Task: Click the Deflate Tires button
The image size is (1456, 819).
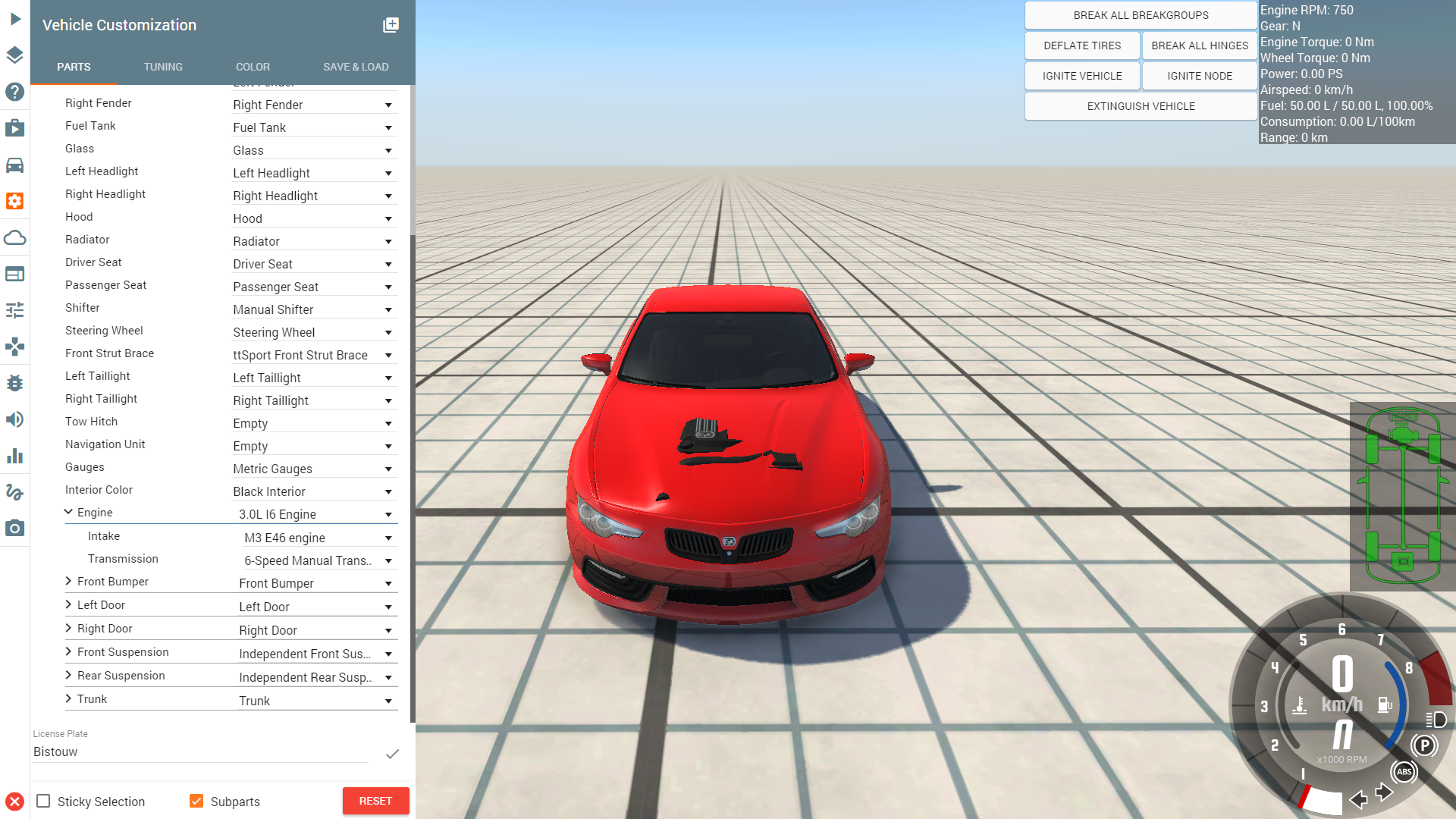Action: point(1082,45)
